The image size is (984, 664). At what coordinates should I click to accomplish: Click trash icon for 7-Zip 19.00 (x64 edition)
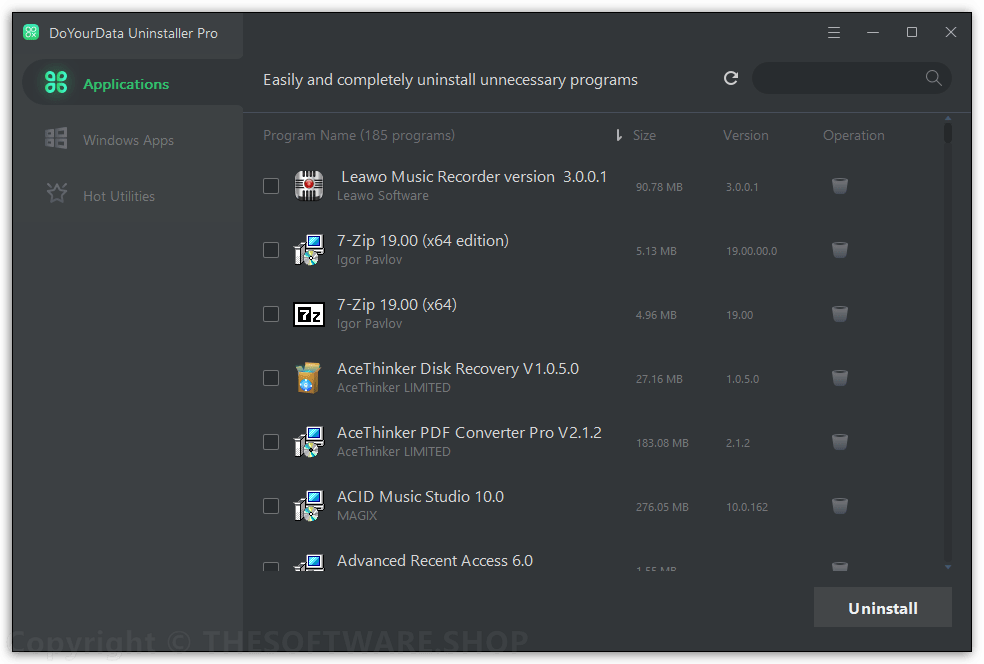[840, 250]
